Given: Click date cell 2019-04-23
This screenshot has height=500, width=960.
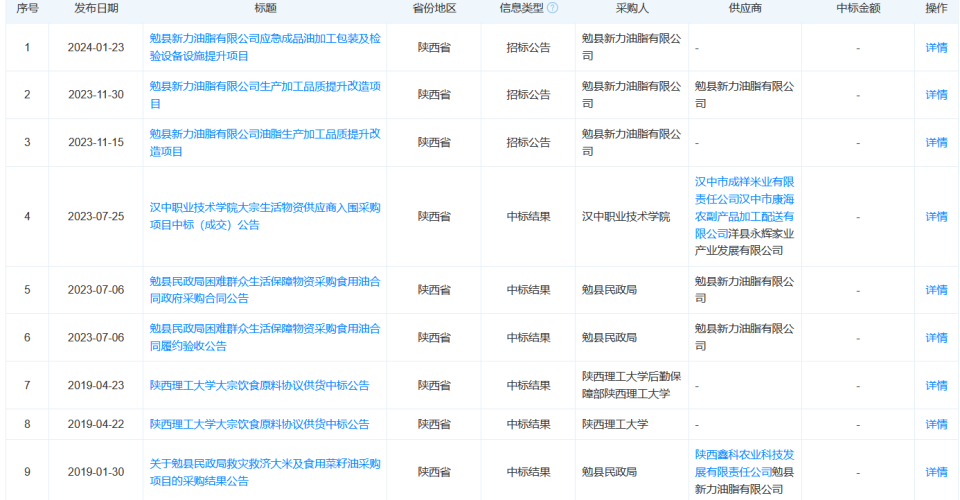Looking at the screenshot, I should (96, 385).
